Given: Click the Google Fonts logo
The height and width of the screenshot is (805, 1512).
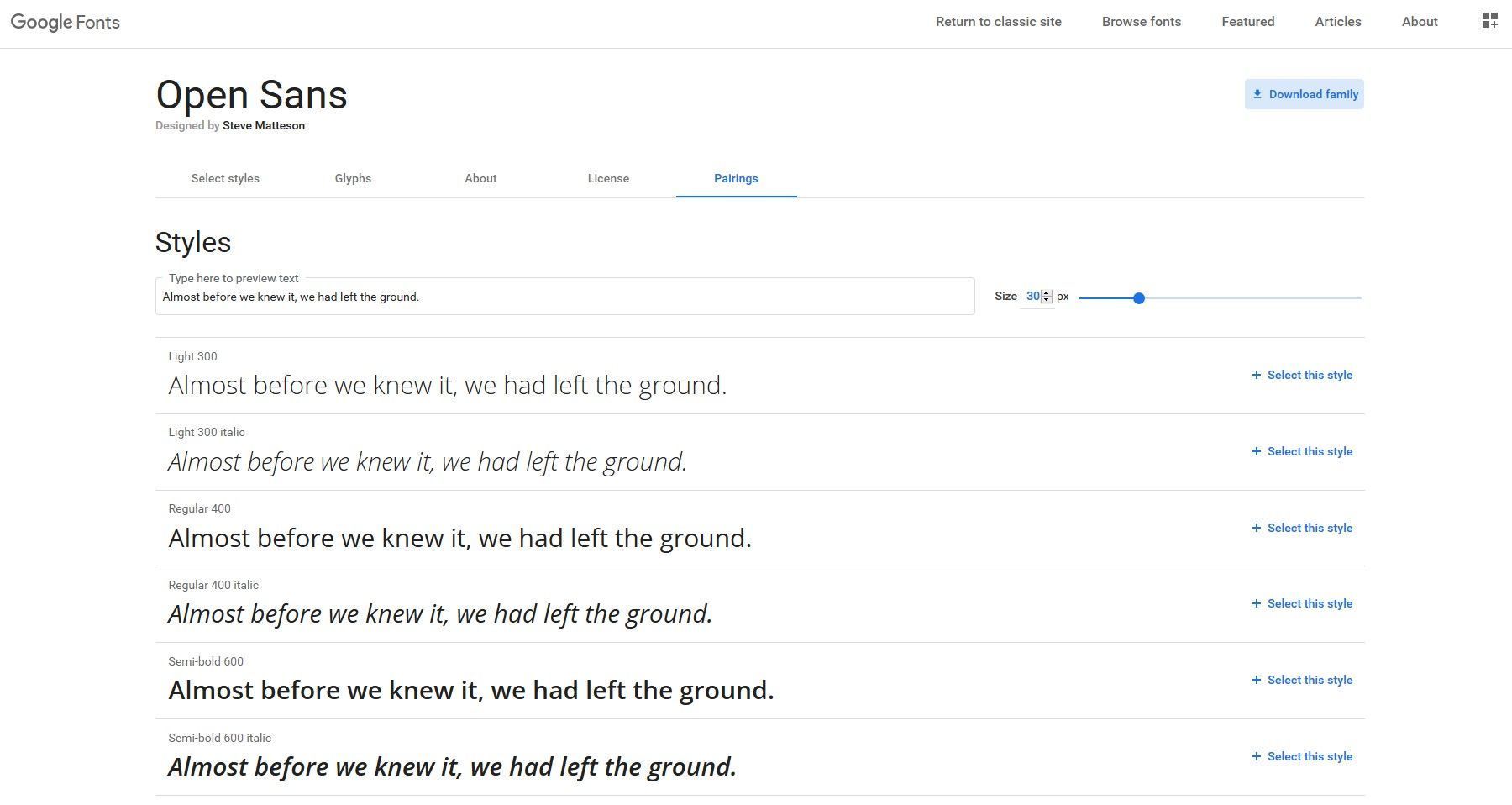Looking at the screenshot, I should (x=66, y=23).
